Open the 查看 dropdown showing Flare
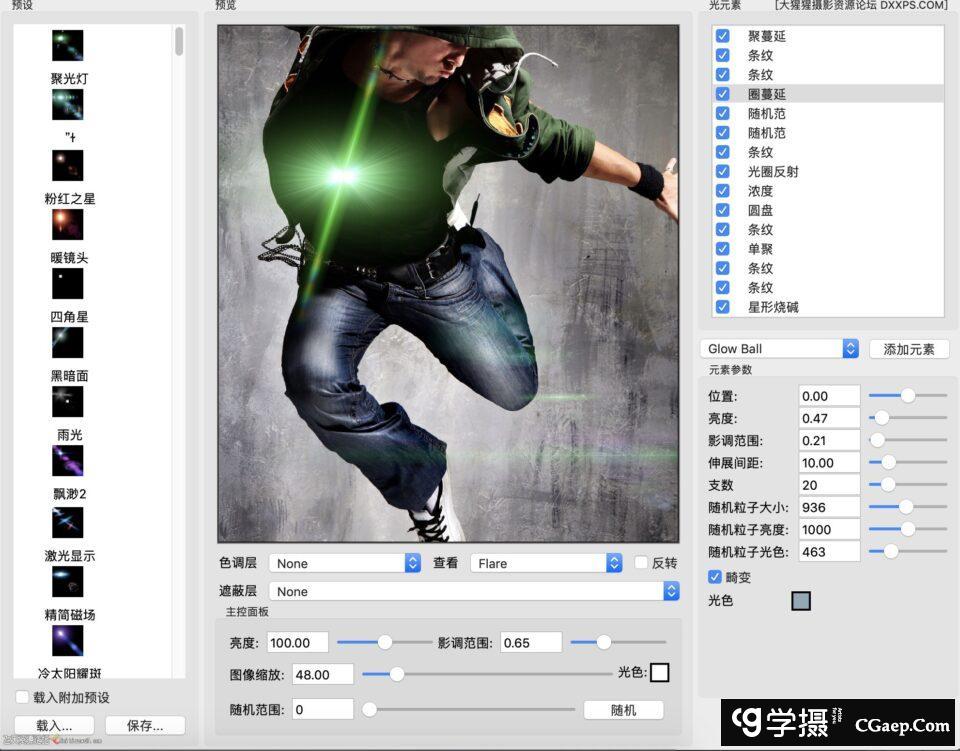960x751 pixels. (x=547, y=563)
